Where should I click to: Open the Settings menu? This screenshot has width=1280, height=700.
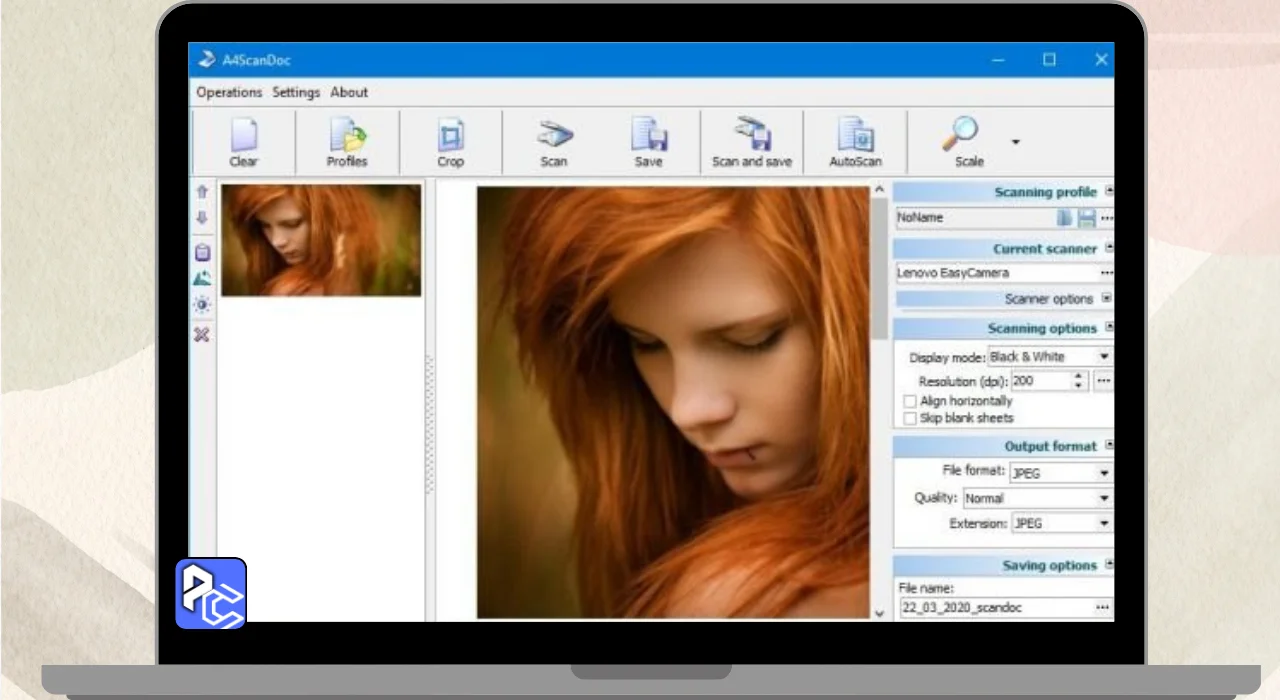coord(296,92)
